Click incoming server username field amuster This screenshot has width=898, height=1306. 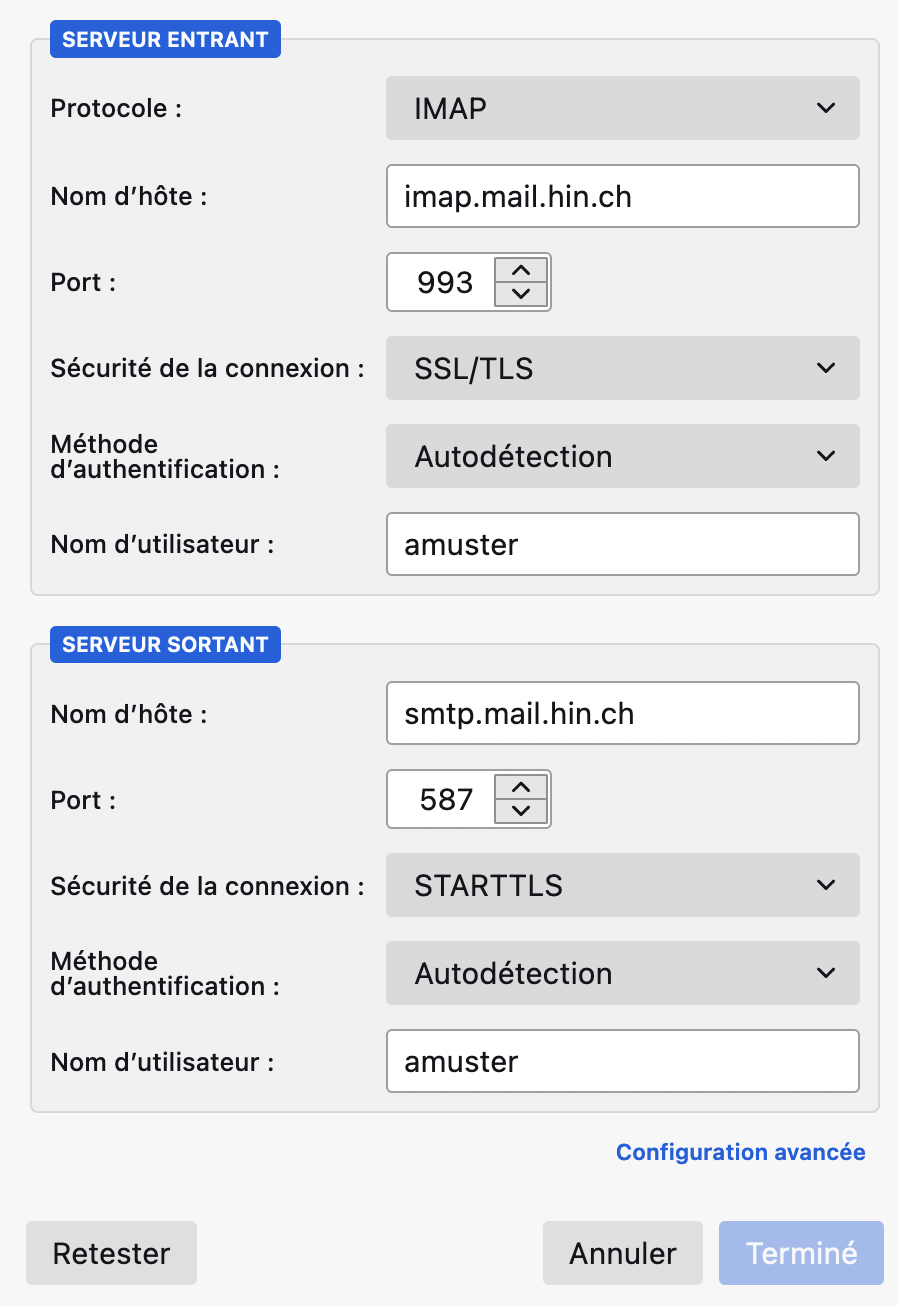623,544
